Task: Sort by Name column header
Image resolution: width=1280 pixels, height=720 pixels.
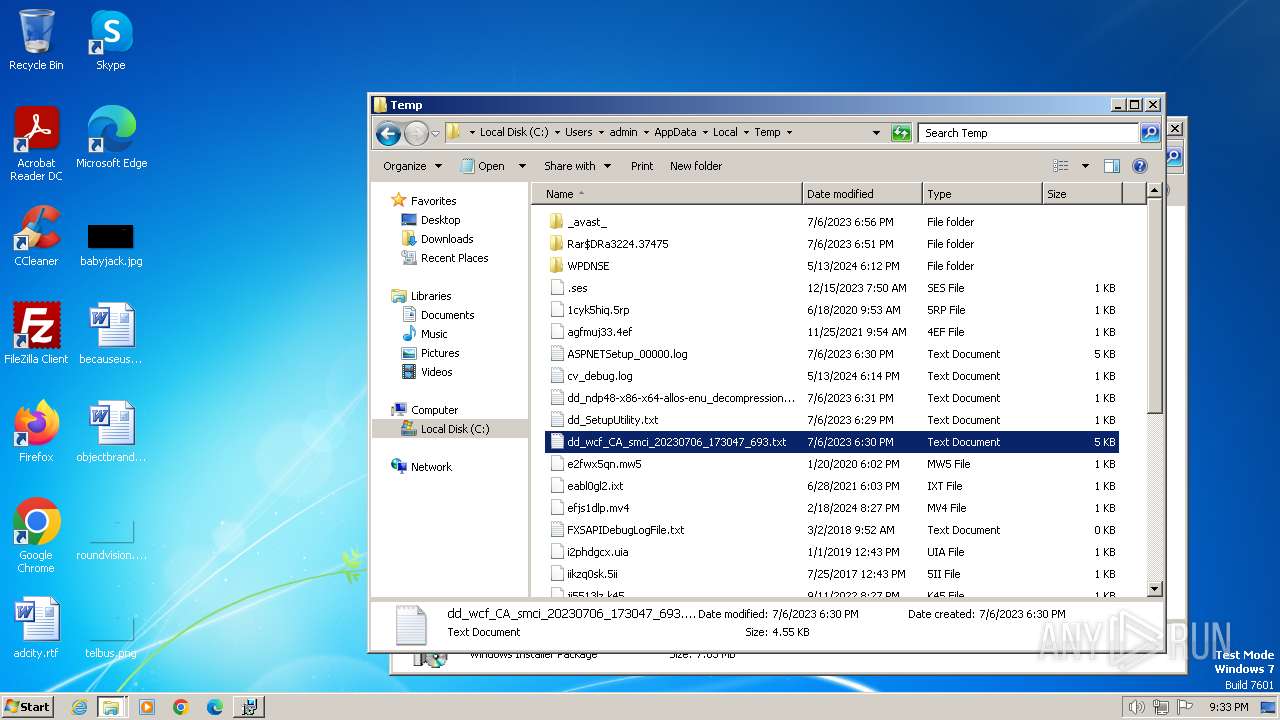Action: 667,194
